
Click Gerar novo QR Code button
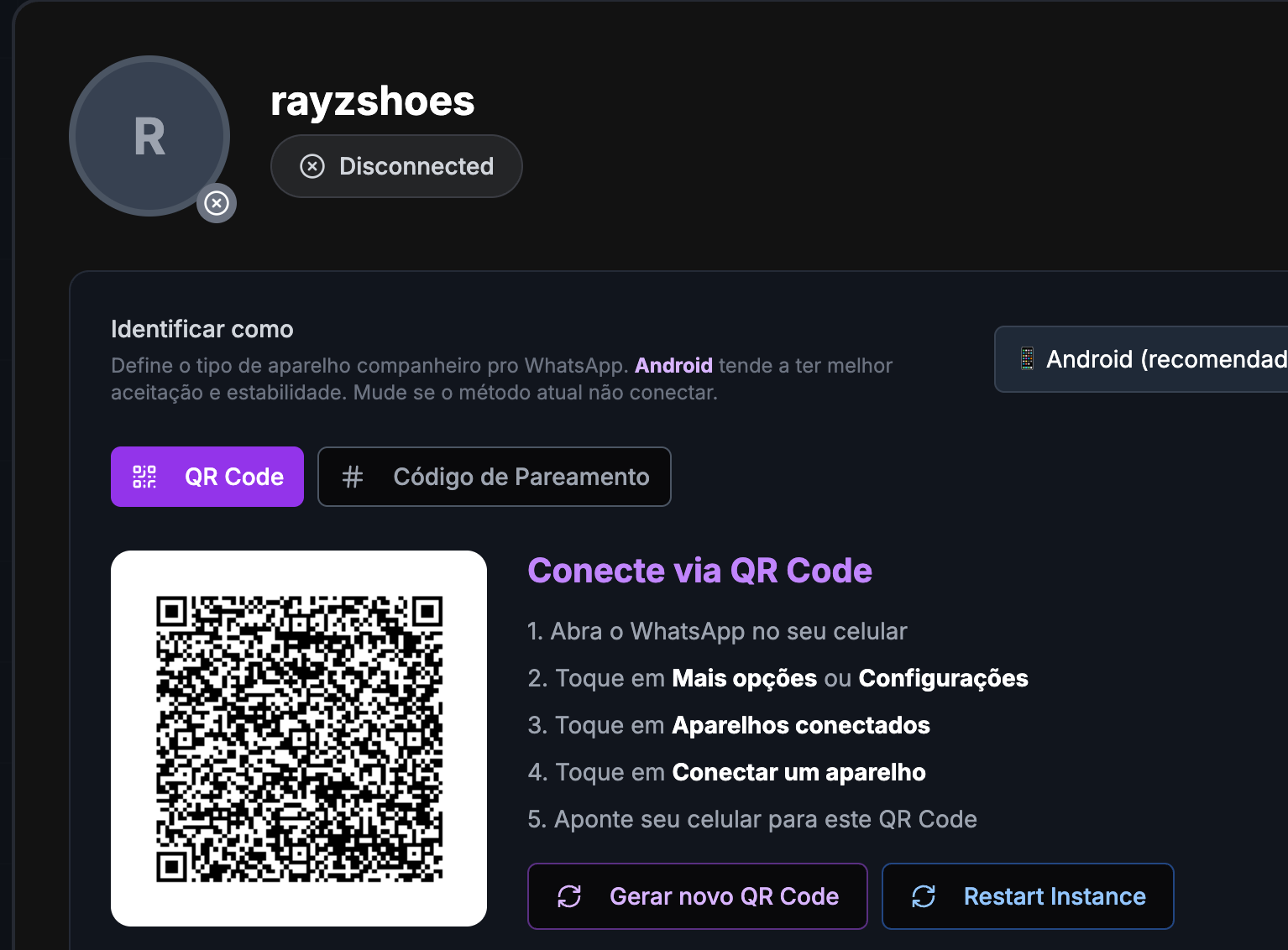pos(698,896)
